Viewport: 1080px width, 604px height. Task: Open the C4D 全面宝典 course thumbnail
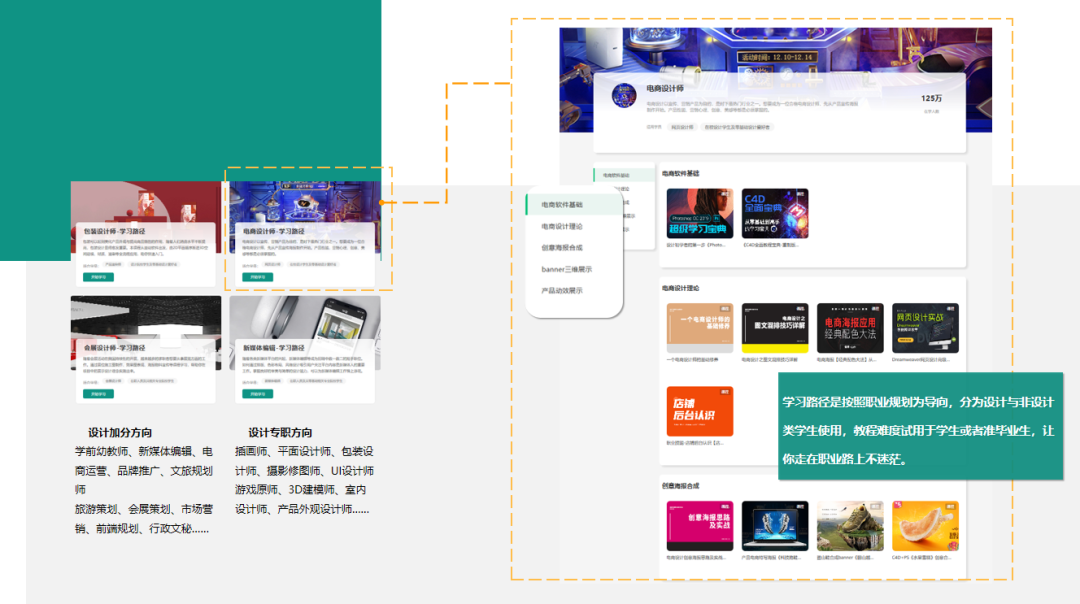(x=775, y=213)
